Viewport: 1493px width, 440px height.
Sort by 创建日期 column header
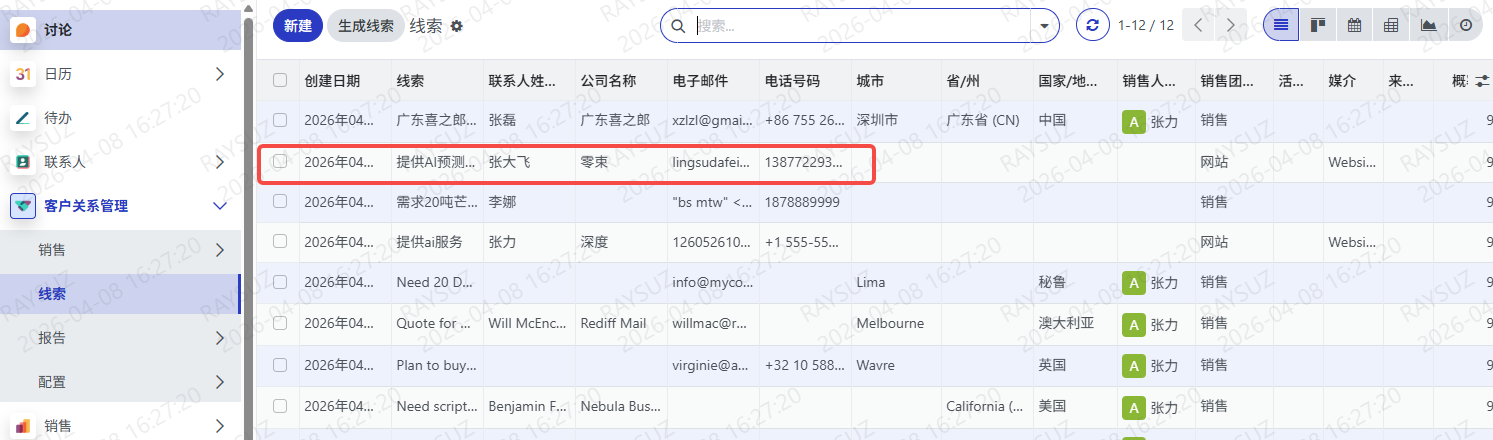pos(332,81)
